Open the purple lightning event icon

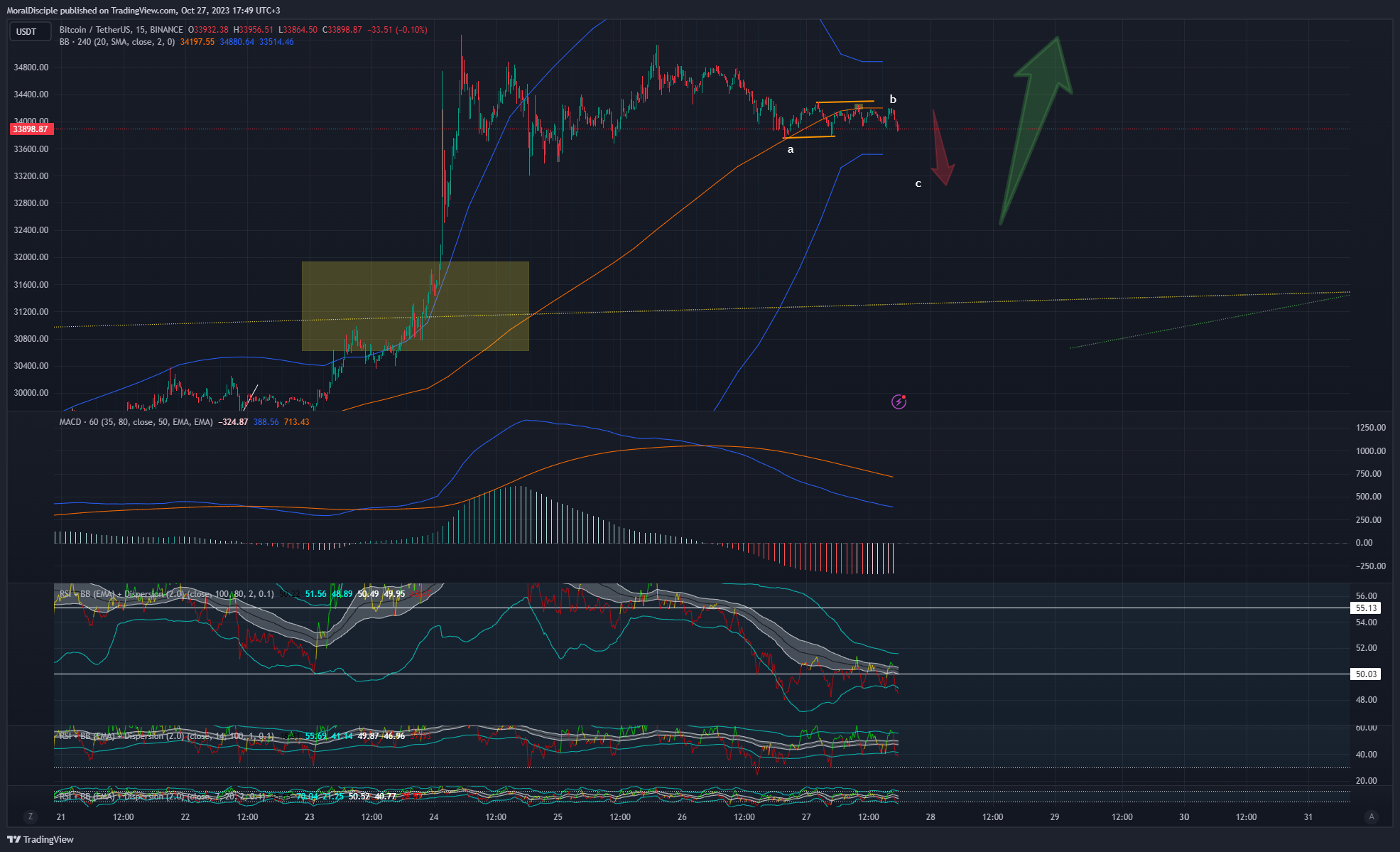click(899, 401)
